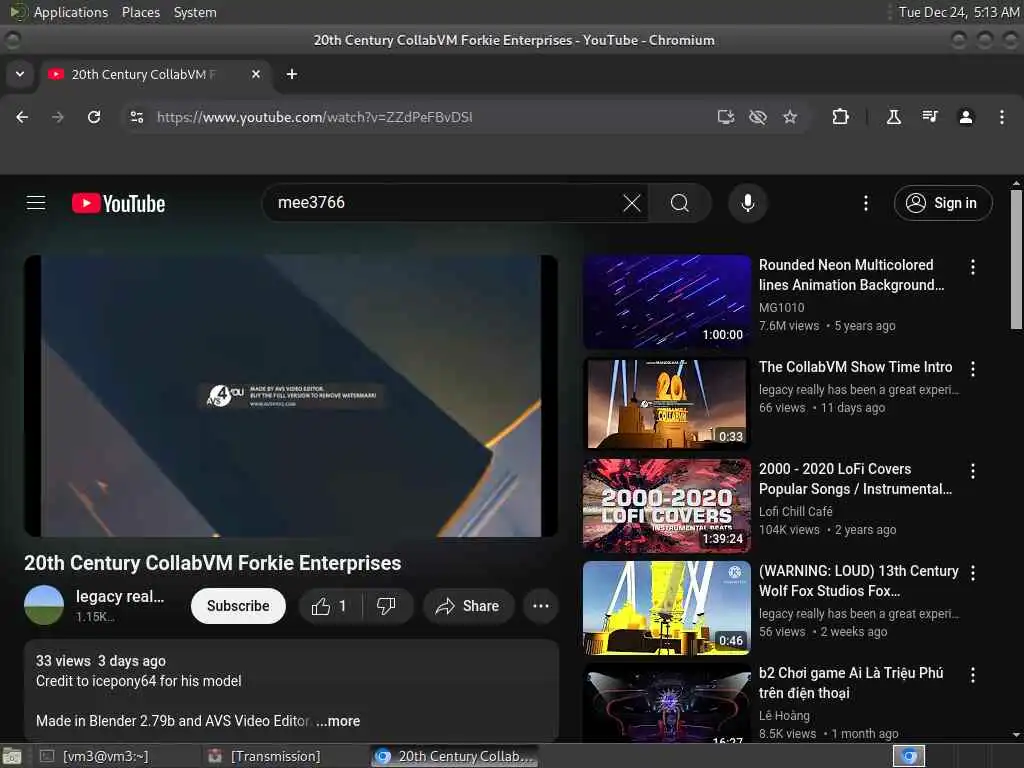
Task: Open the browser profile icon
Action: [966, 117]
